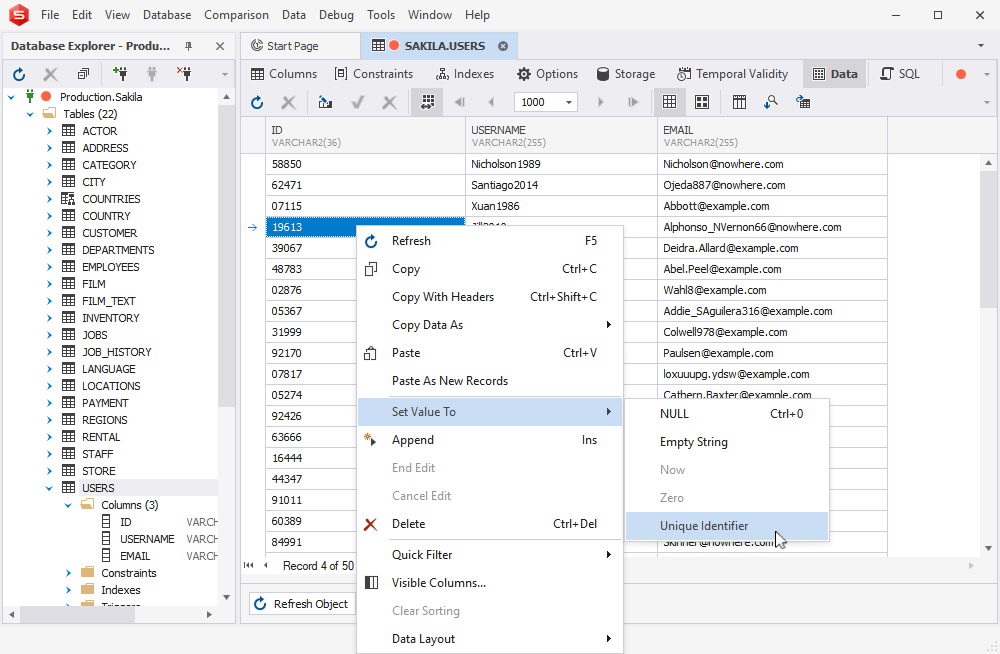Collapse the Columns (3) folder
1000x654 pixels.
point(68,505)
